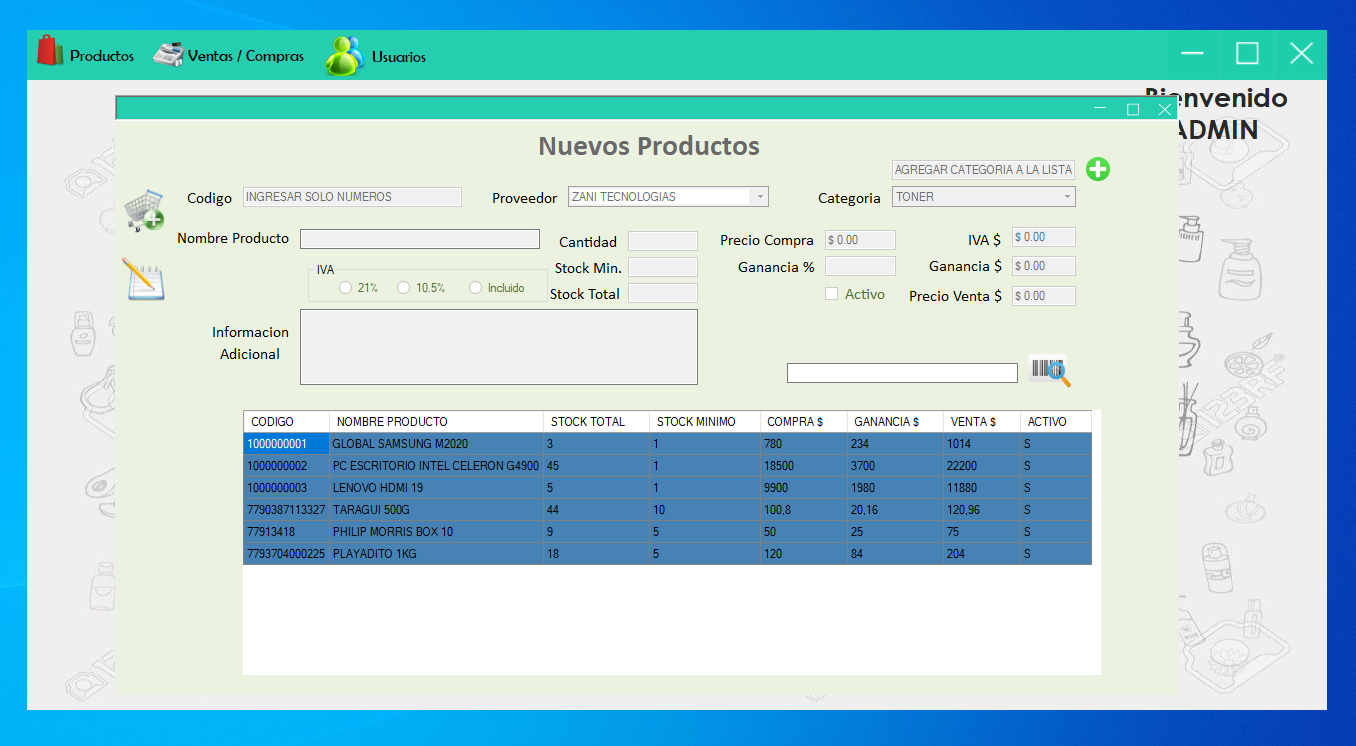1356x746 pixels.
Task: Minimize the main application window
Action: [1193, 54]
